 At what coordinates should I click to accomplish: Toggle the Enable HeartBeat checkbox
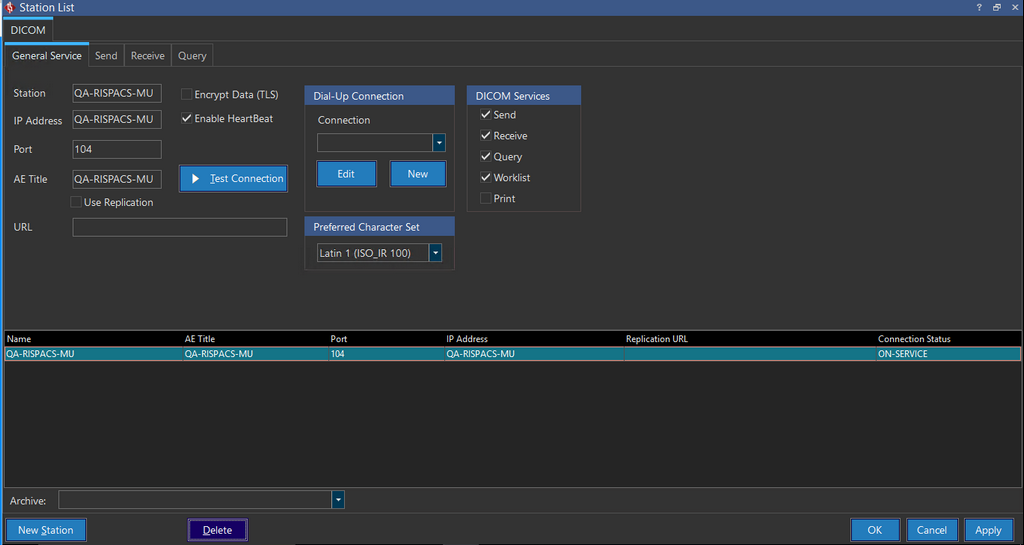click(187, 118)
